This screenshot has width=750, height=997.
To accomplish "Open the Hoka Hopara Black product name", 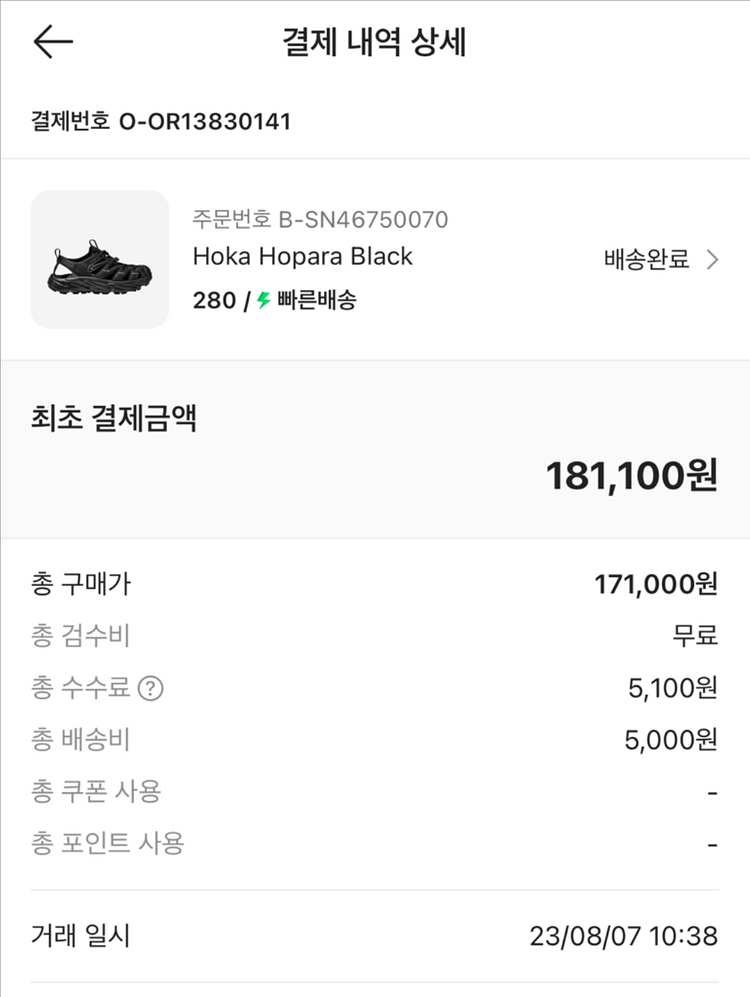I will [x=302, y=256].
